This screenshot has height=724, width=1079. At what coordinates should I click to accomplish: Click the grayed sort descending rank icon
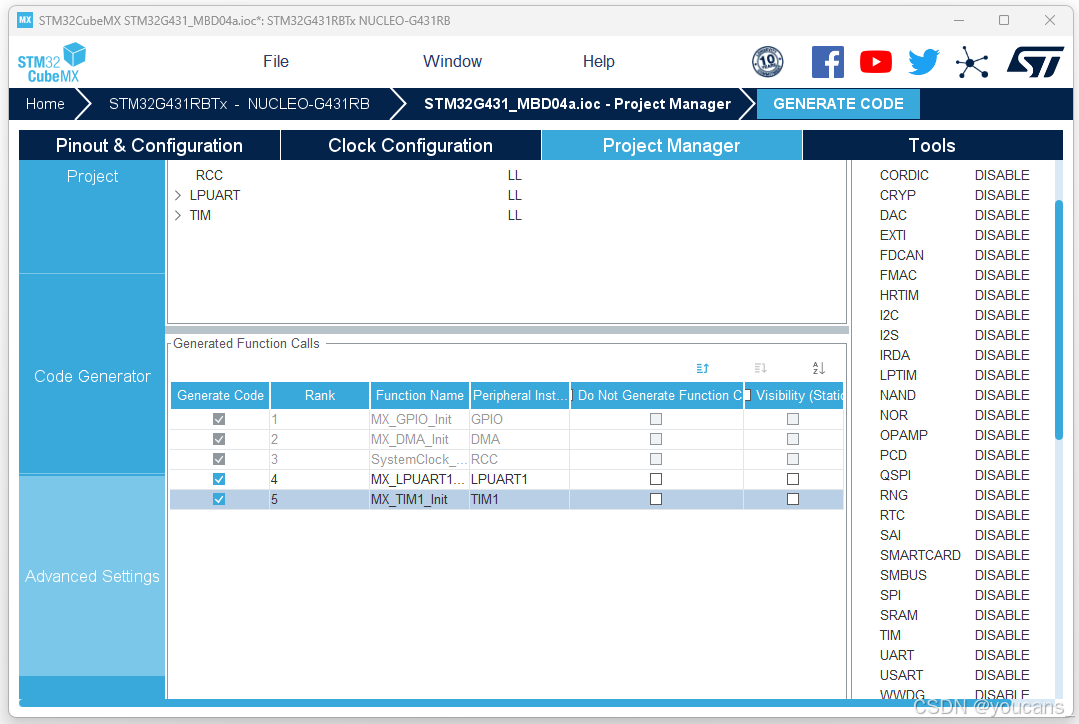point(760,368)
